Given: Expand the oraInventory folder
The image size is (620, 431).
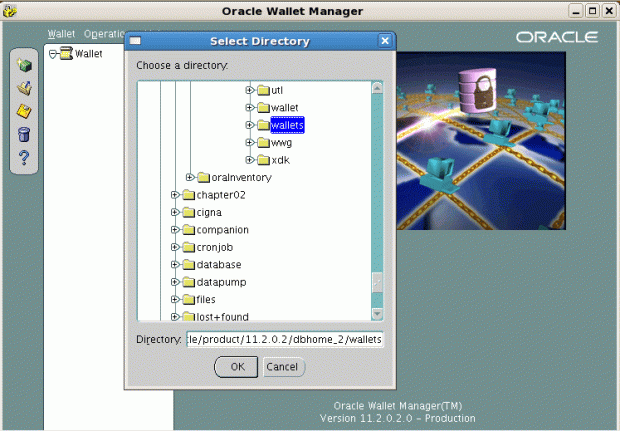Looking at the screenshot, I should click(190, 177).
